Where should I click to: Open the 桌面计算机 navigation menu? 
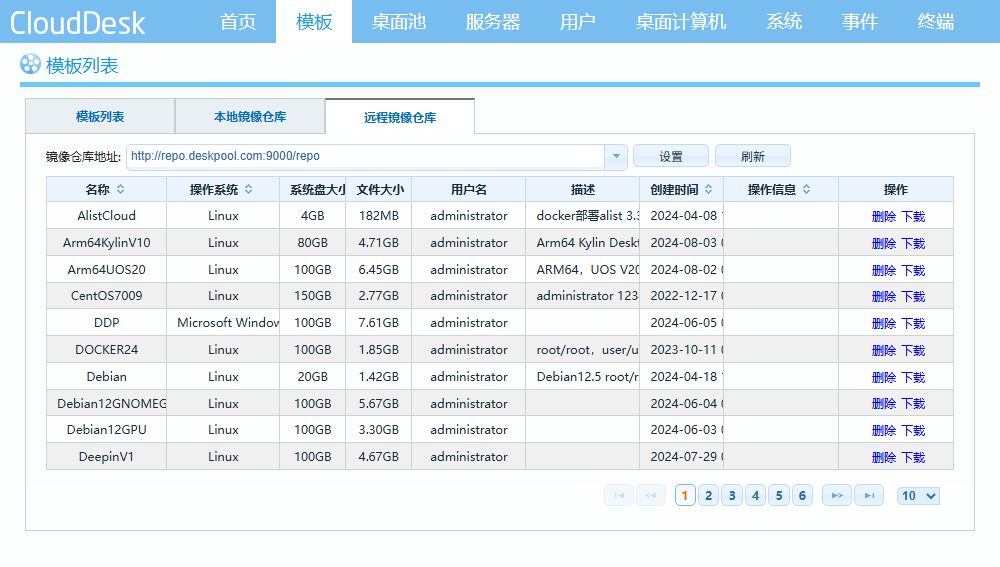click(680, 22)
